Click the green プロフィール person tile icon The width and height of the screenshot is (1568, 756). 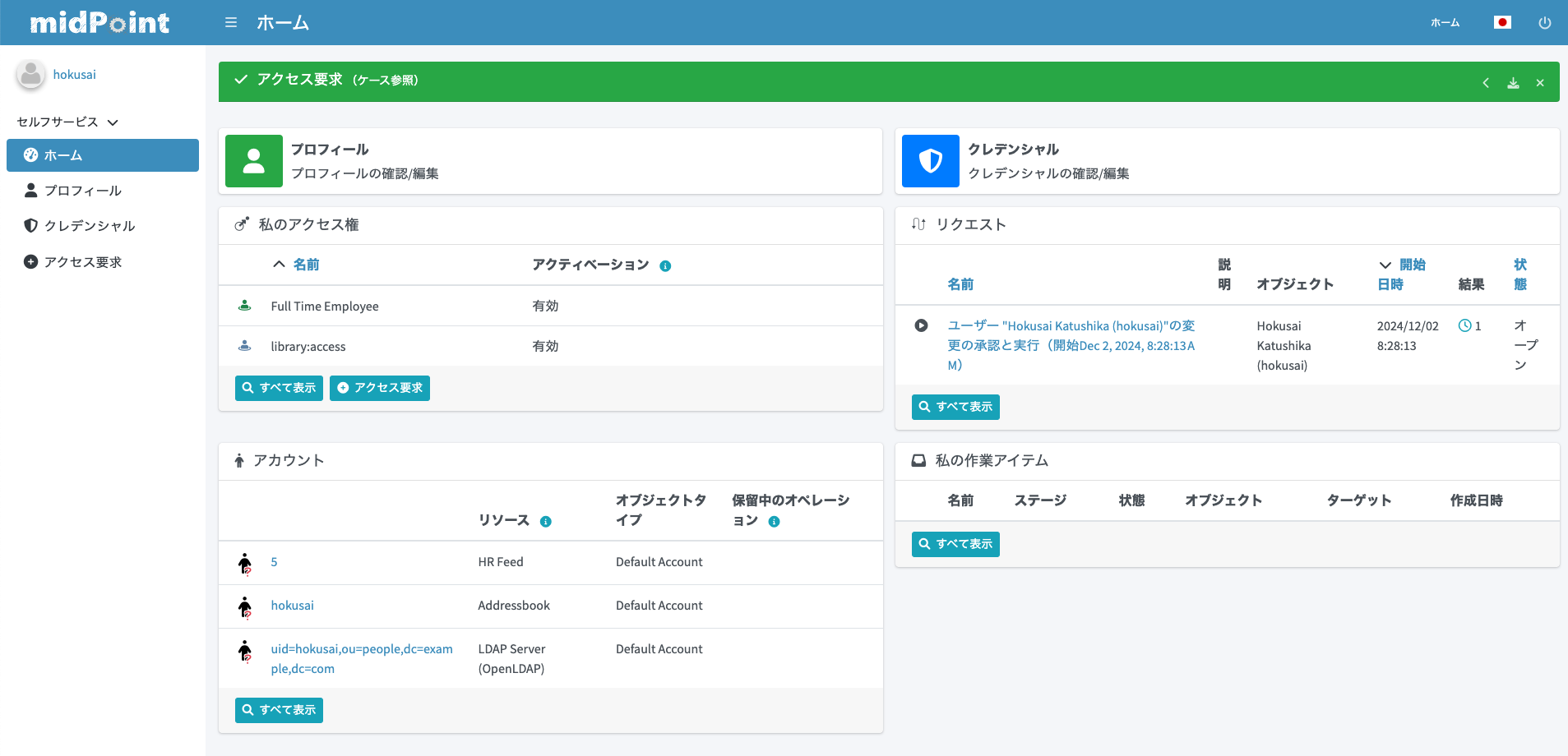click(x=254, y=161)
